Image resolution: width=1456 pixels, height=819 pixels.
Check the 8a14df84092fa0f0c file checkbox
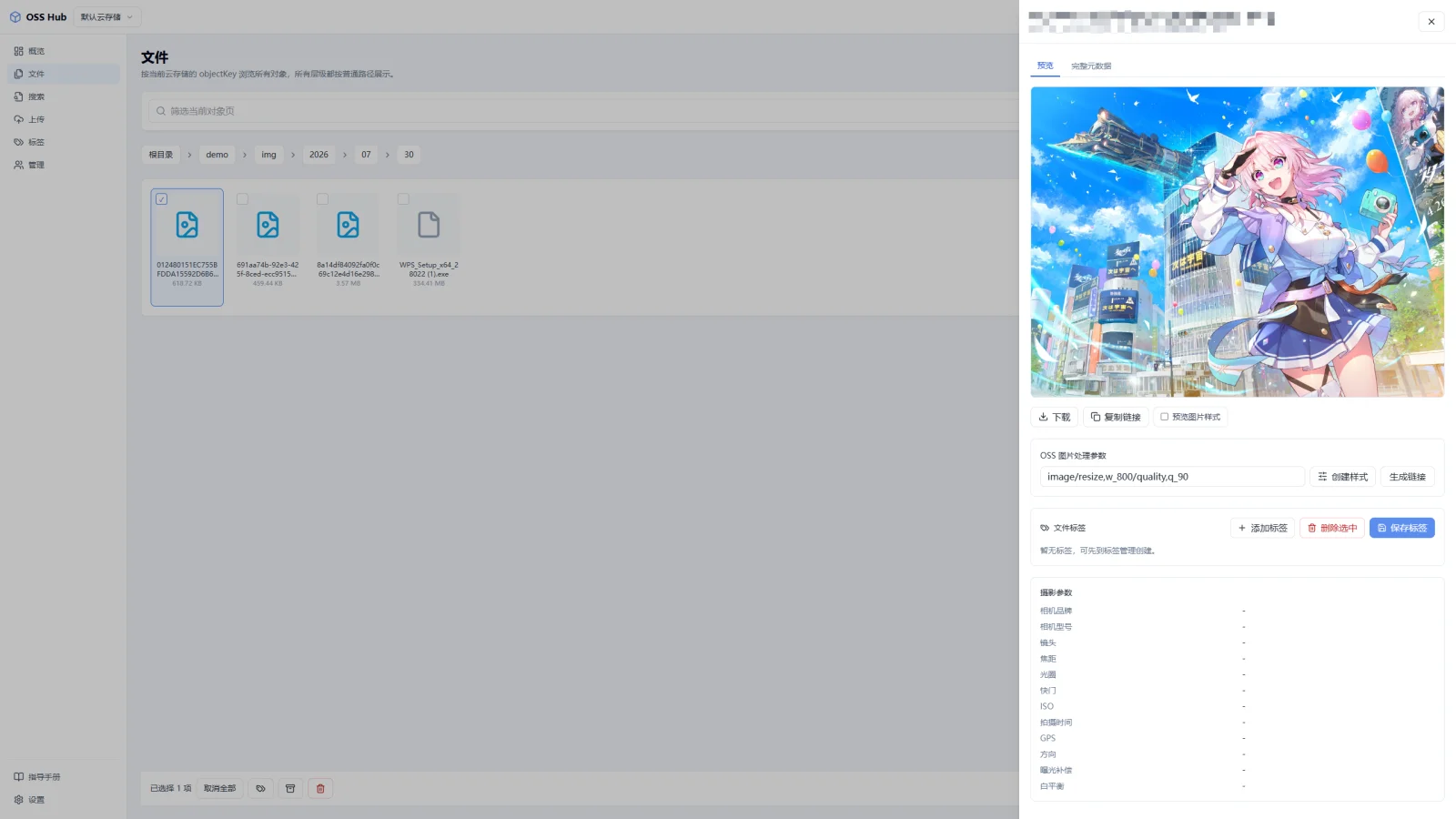tap(322, 199)
